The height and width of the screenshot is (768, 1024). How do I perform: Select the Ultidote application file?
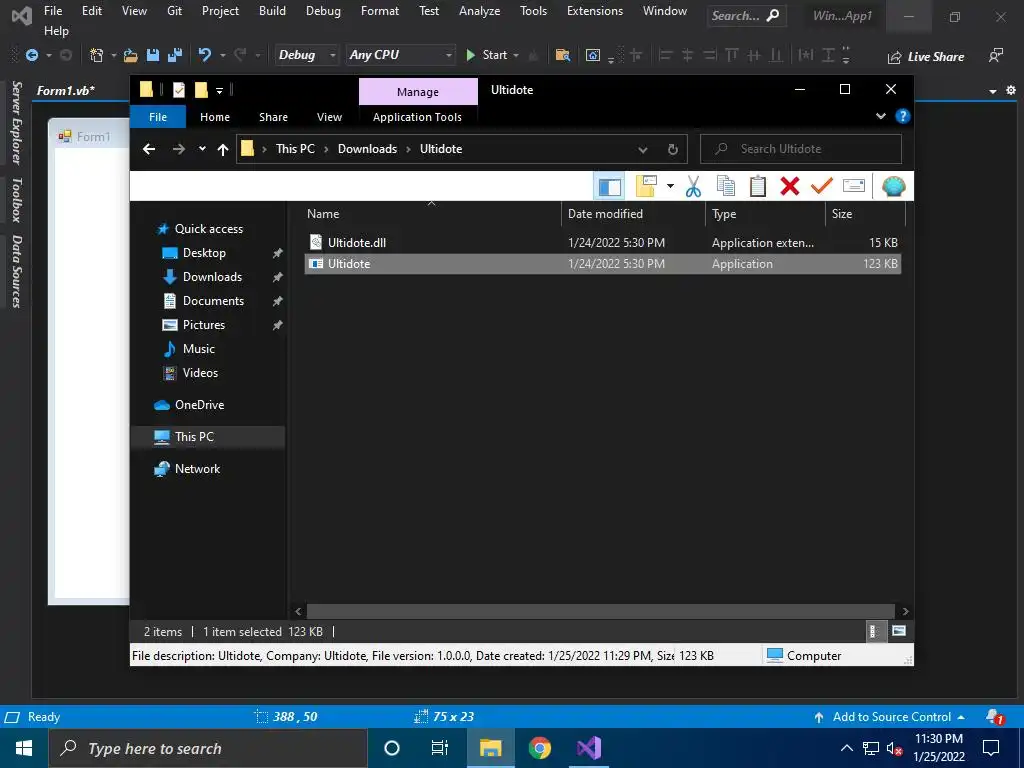point(603,264)
